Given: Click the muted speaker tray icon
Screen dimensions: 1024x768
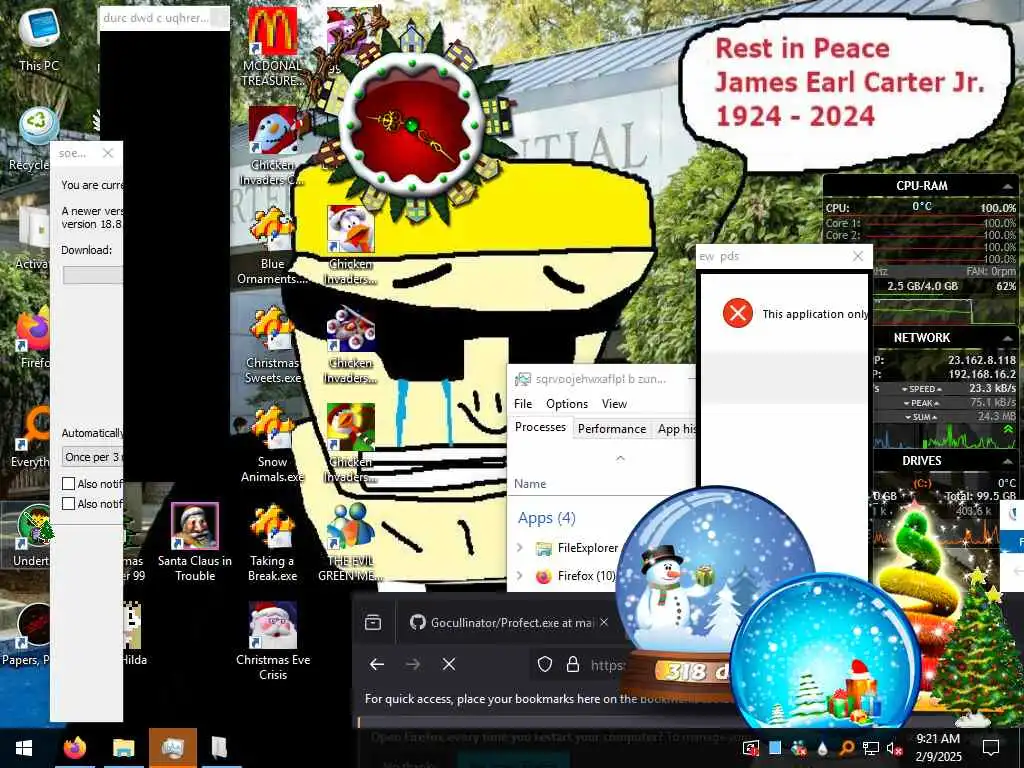Looking at the screenshot, I should (895, 748).
